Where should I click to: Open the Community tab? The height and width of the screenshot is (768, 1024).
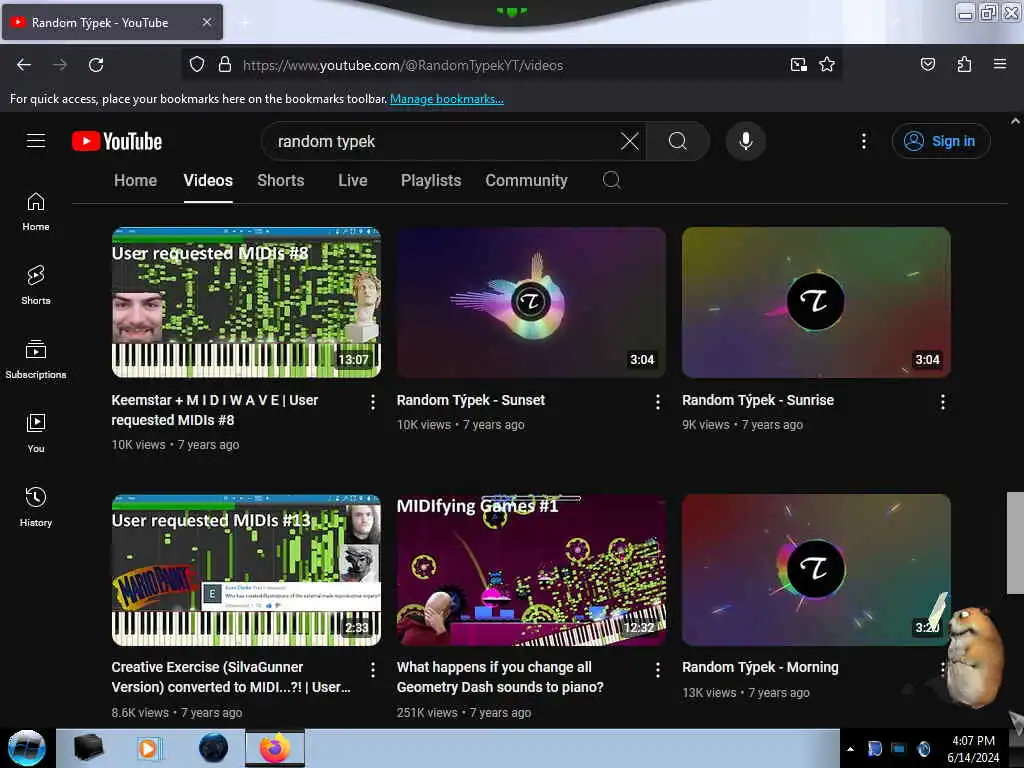click(x=526, y=180)
